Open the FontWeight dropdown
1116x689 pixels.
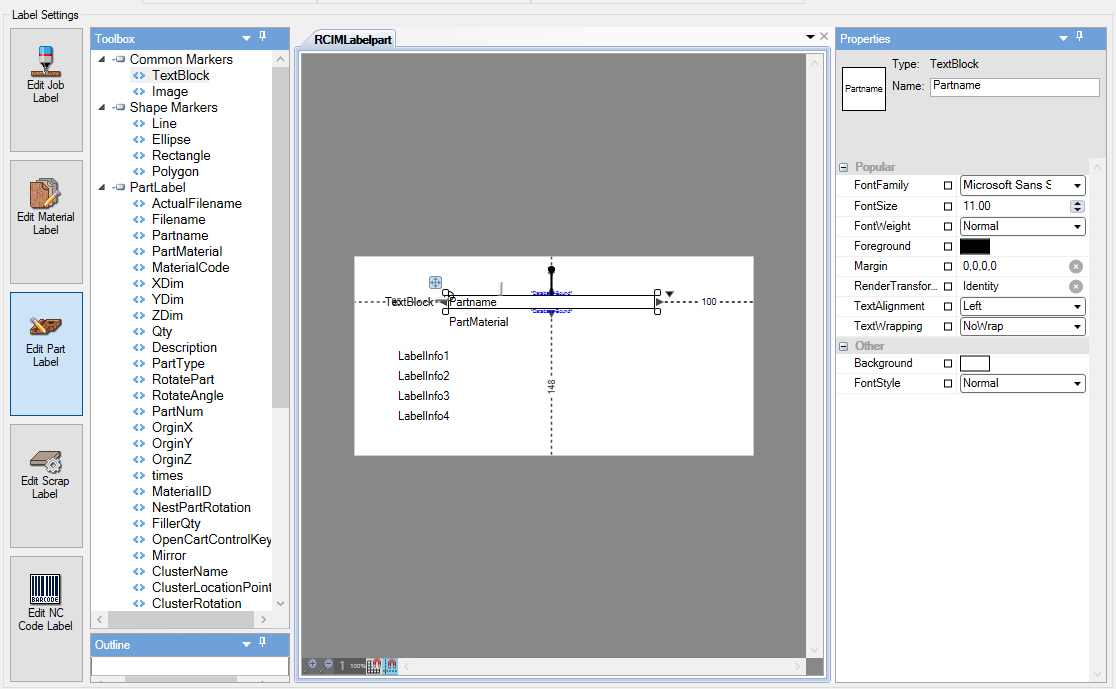coord(1078,226)
